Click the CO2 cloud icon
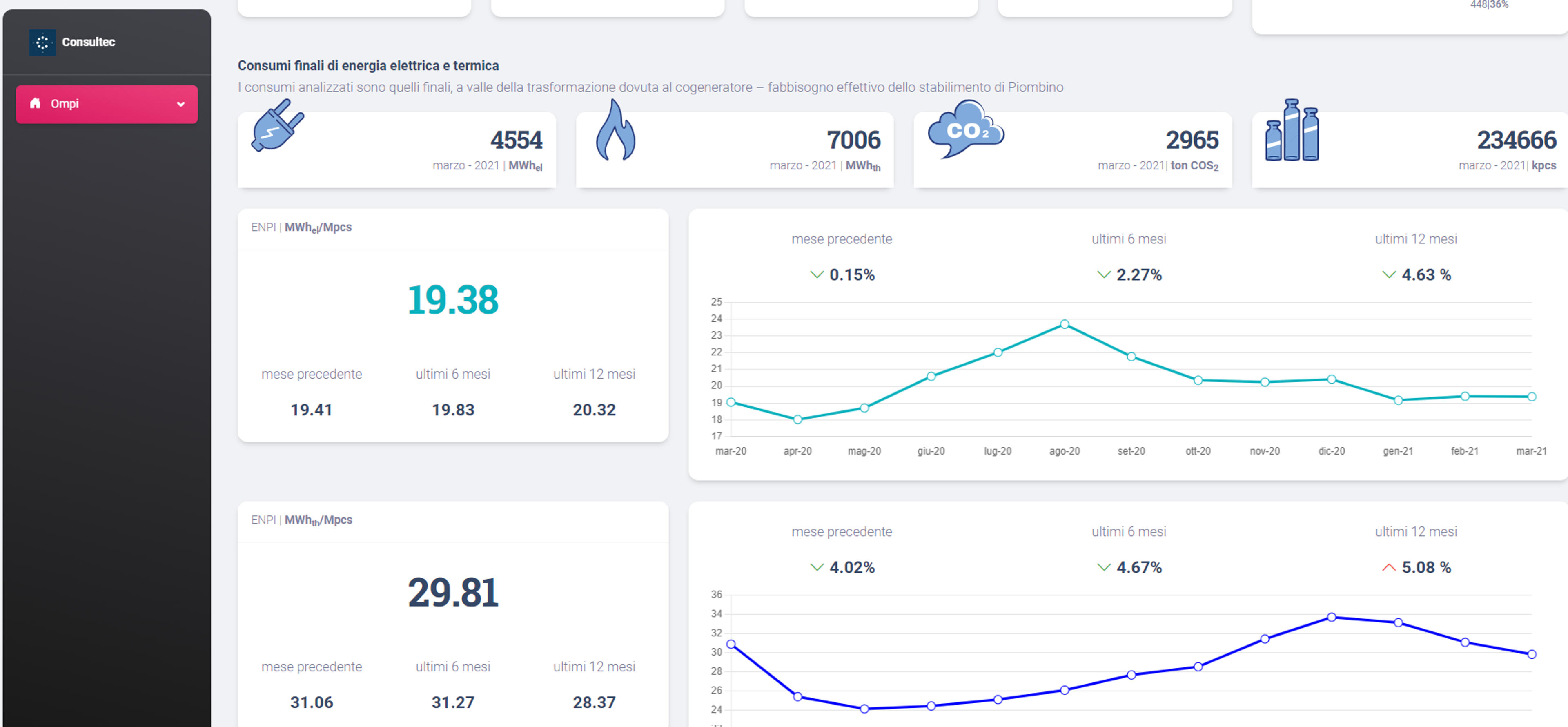Image resolution: width=1568 pixels, height=727 pixels. (x=965, y=129)
